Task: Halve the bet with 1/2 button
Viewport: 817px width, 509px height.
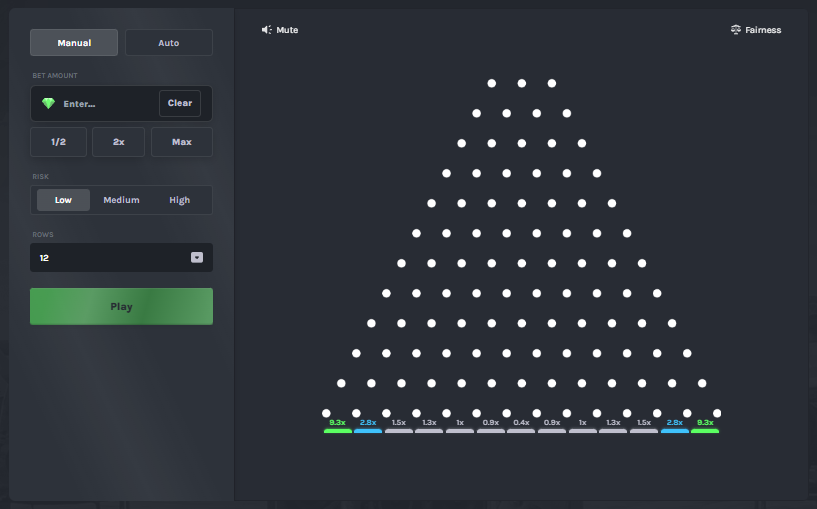Action: (58, 142)
